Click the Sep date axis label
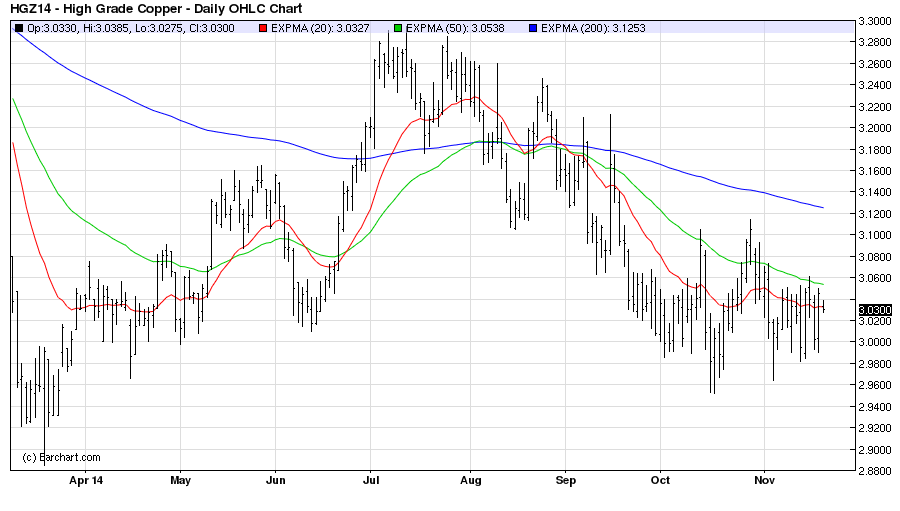Viewport: 900px width, 511px height. point(565,481)
